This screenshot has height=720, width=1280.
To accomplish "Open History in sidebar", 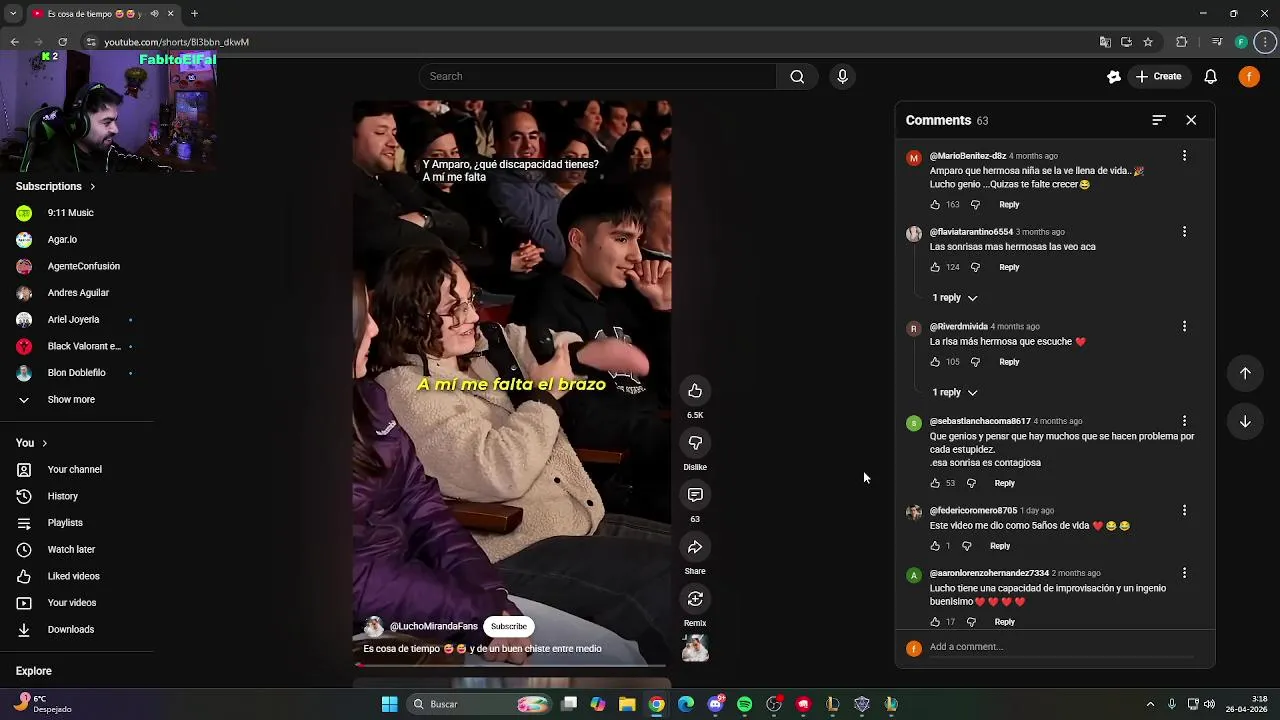I will 62,496.
